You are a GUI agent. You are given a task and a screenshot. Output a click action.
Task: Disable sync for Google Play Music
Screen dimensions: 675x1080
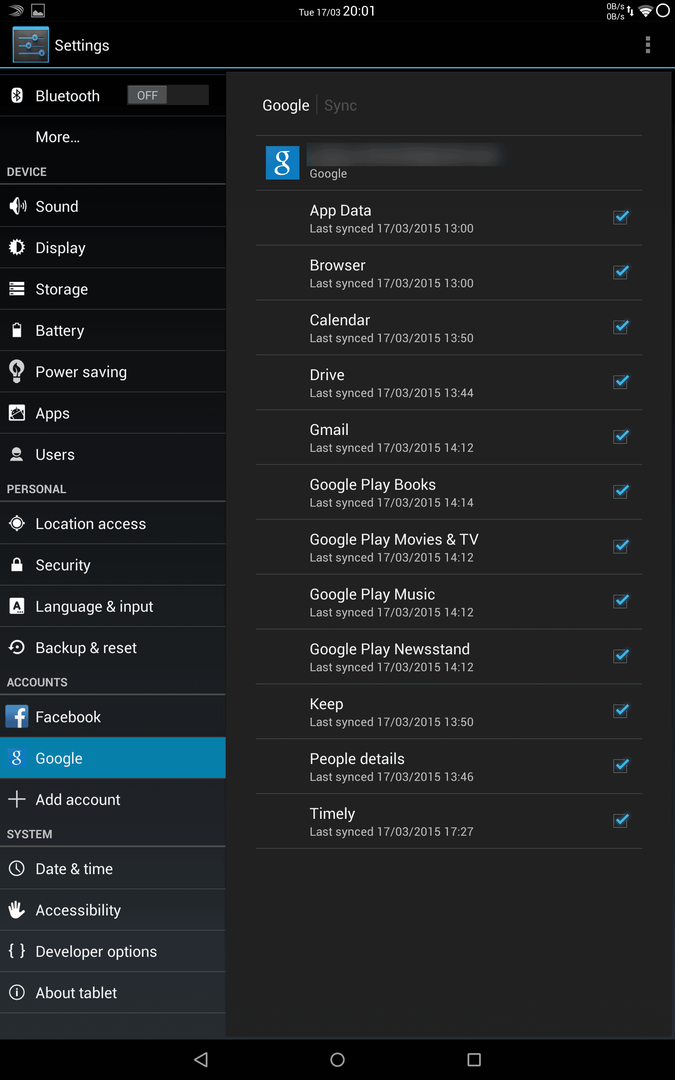coord(621,601)
